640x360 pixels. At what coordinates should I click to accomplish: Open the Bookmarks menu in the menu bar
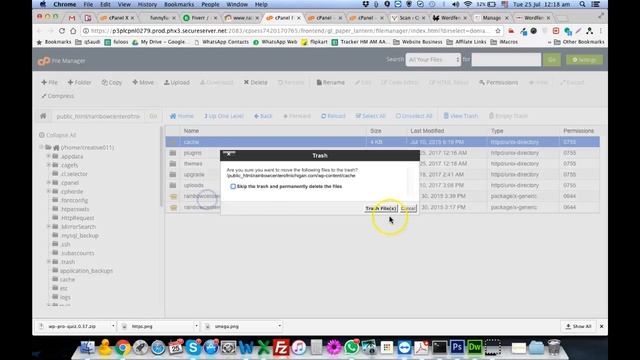179,4
